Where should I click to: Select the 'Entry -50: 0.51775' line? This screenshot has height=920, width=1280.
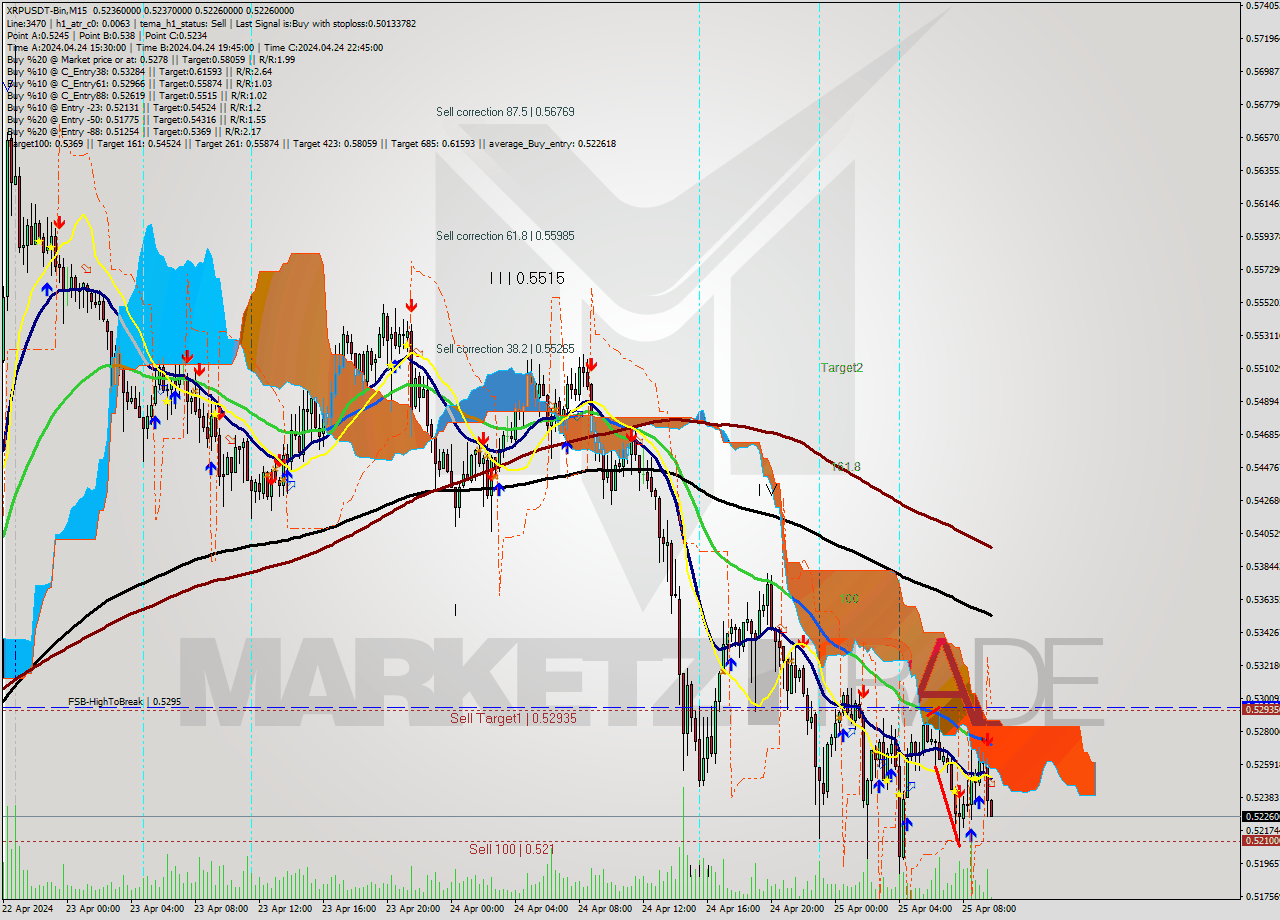point(136,119)
